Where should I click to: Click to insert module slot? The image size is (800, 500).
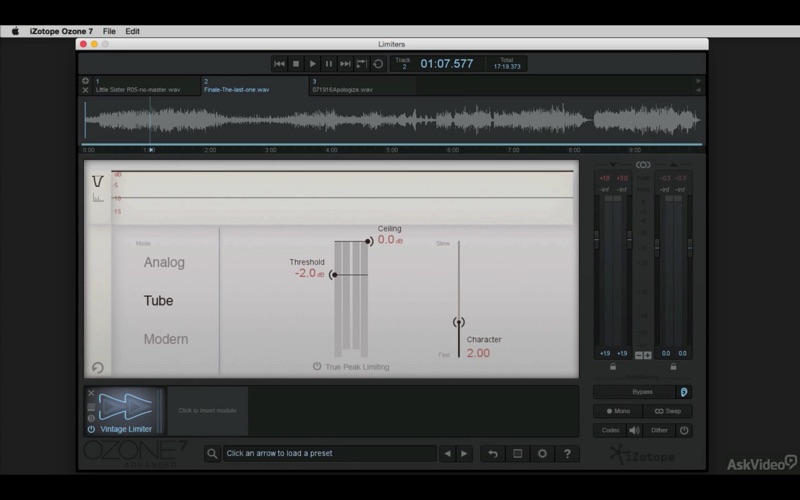coord(207,411)
